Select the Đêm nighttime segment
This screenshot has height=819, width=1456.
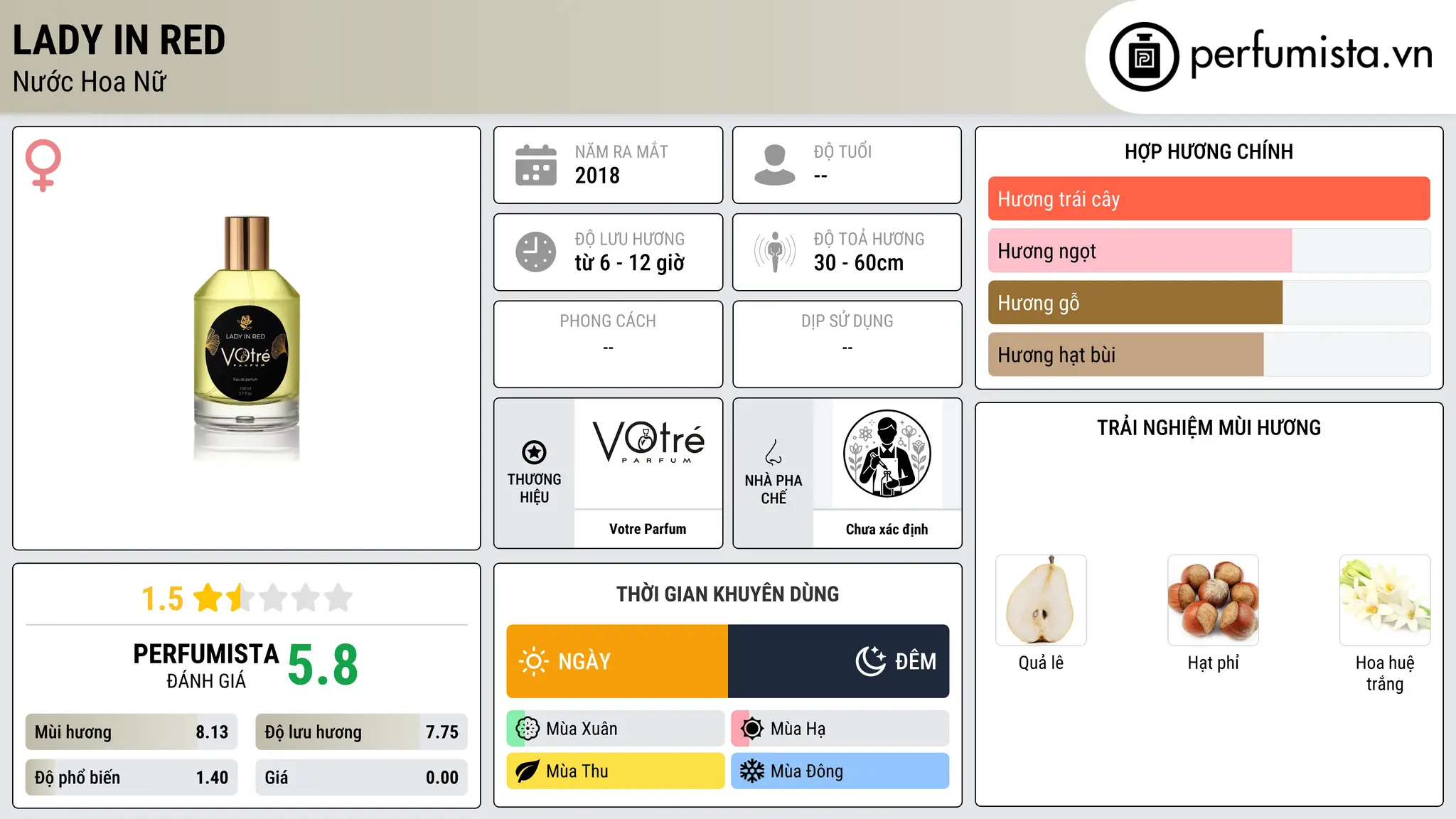(x=839, y=661)
